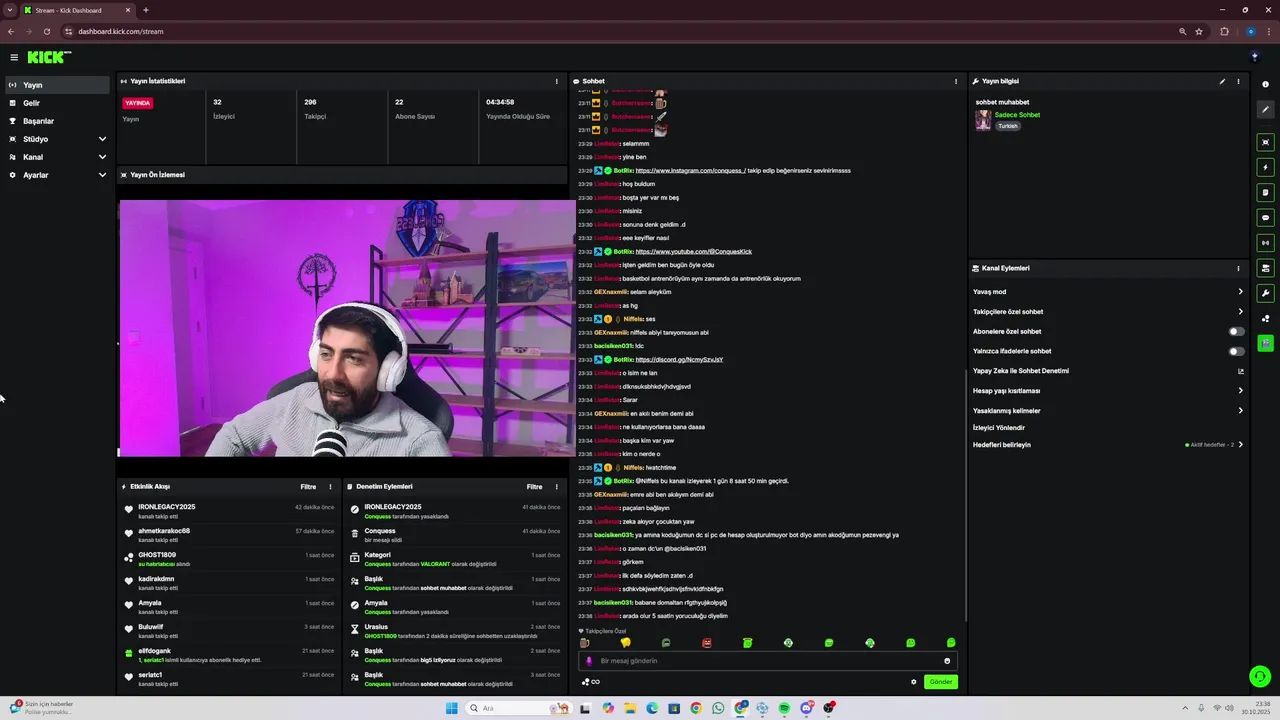Open WhatsApp from the taskbar
Viewport: 1280px width, 720px height.
point(718,708)
